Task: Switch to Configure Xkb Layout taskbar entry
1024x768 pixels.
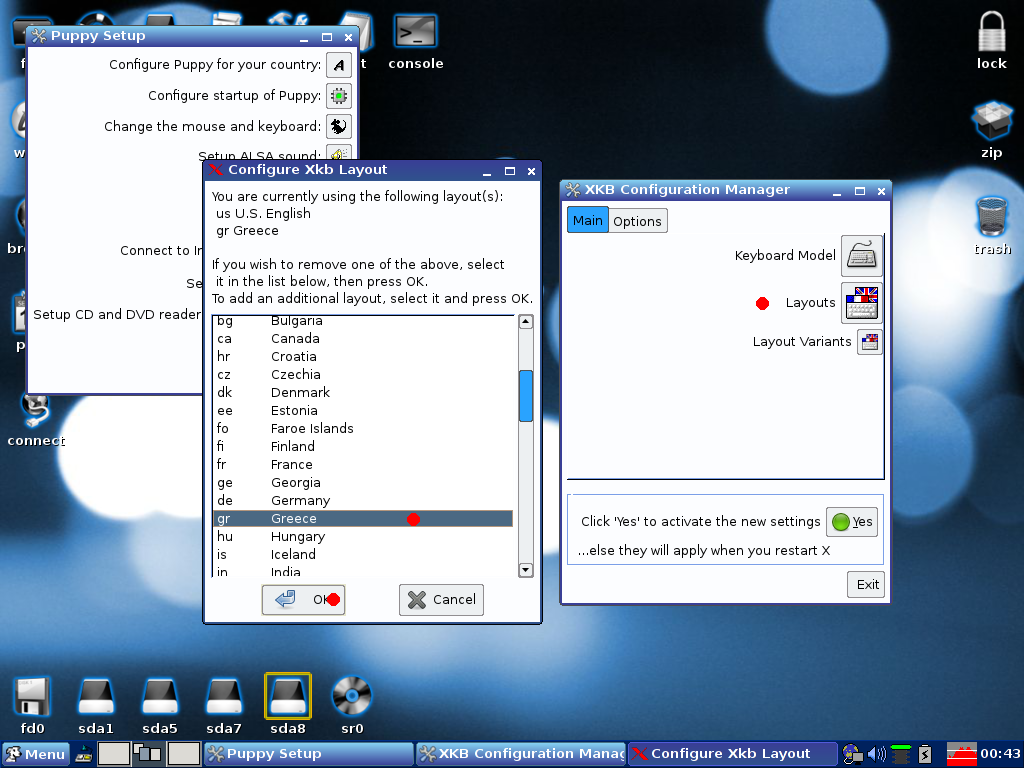Action: click(733, 754)
